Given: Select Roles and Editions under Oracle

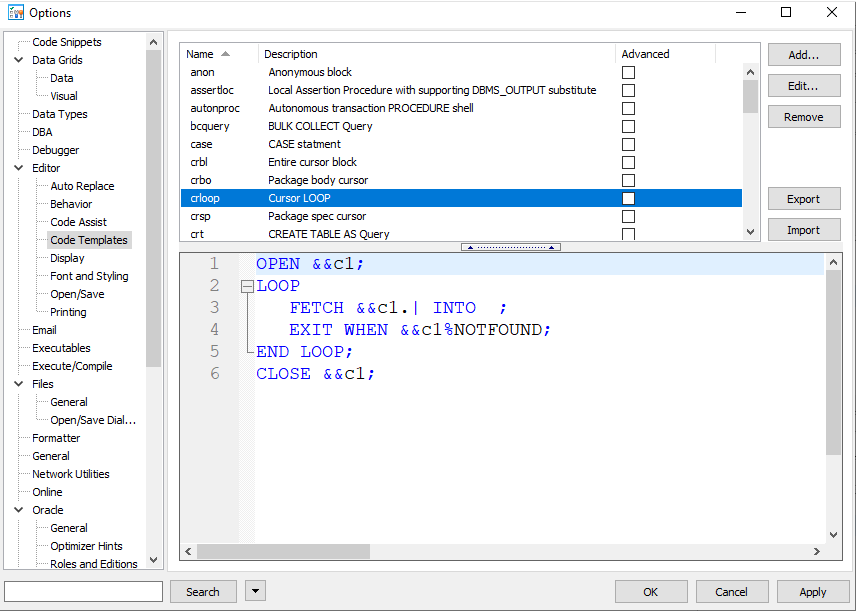Looking at the screenshot, I should [93, 564].
